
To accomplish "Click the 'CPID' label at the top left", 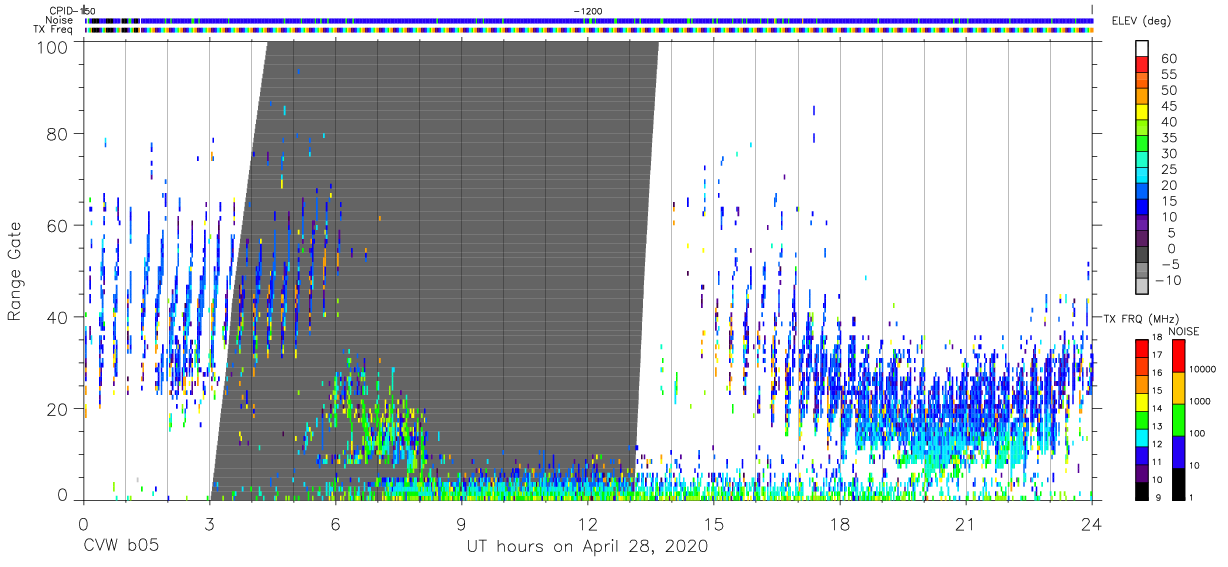I will pyautogui.click(x=62, y=10).
